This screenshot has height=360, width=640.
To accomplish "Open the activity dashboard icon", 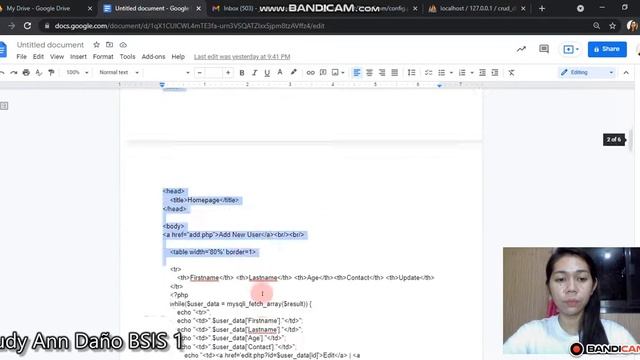I will point(521,49).
